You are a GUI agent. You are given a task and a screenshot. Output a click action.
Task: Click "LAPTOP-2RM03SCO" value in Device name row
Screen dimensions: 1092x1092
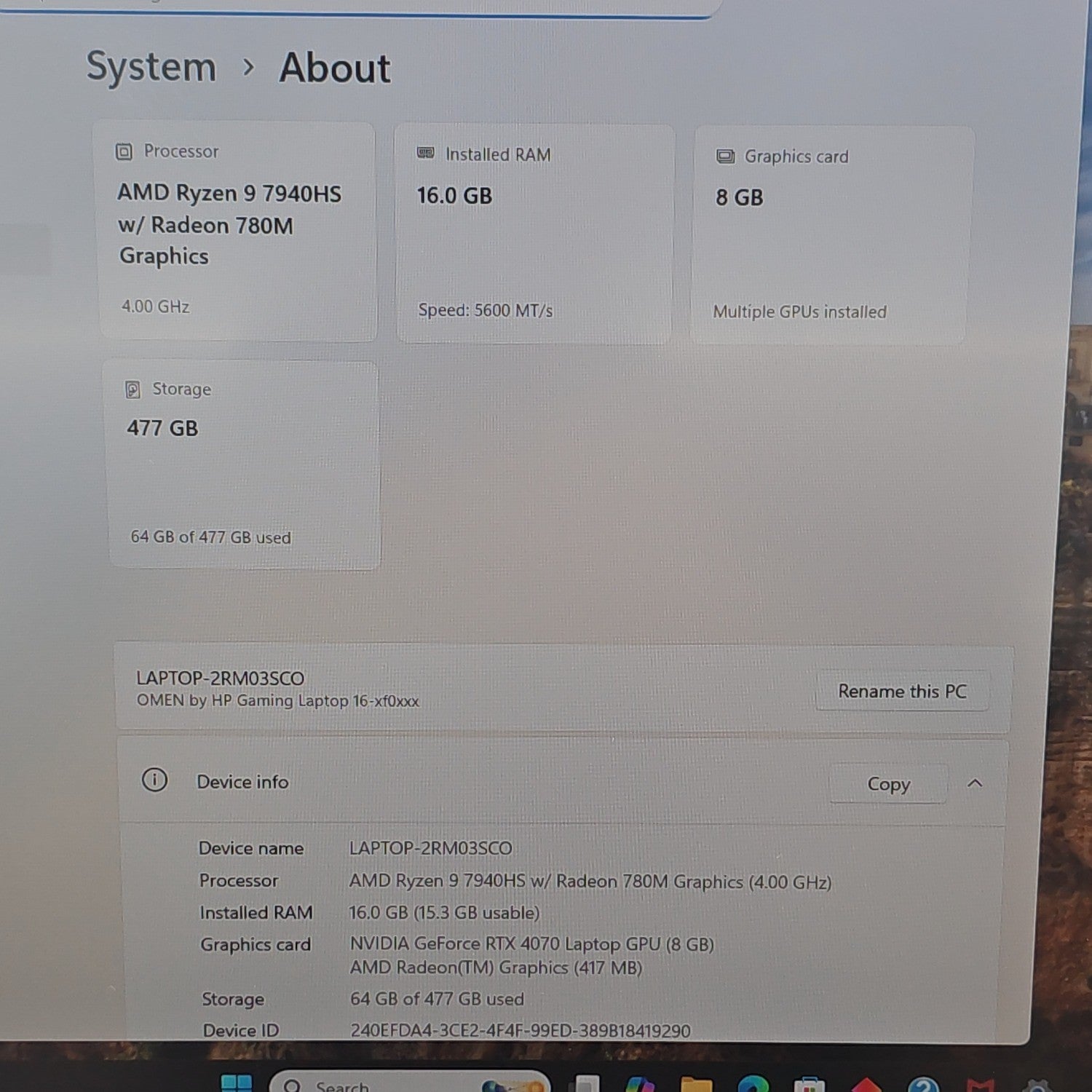coord(430,848)
